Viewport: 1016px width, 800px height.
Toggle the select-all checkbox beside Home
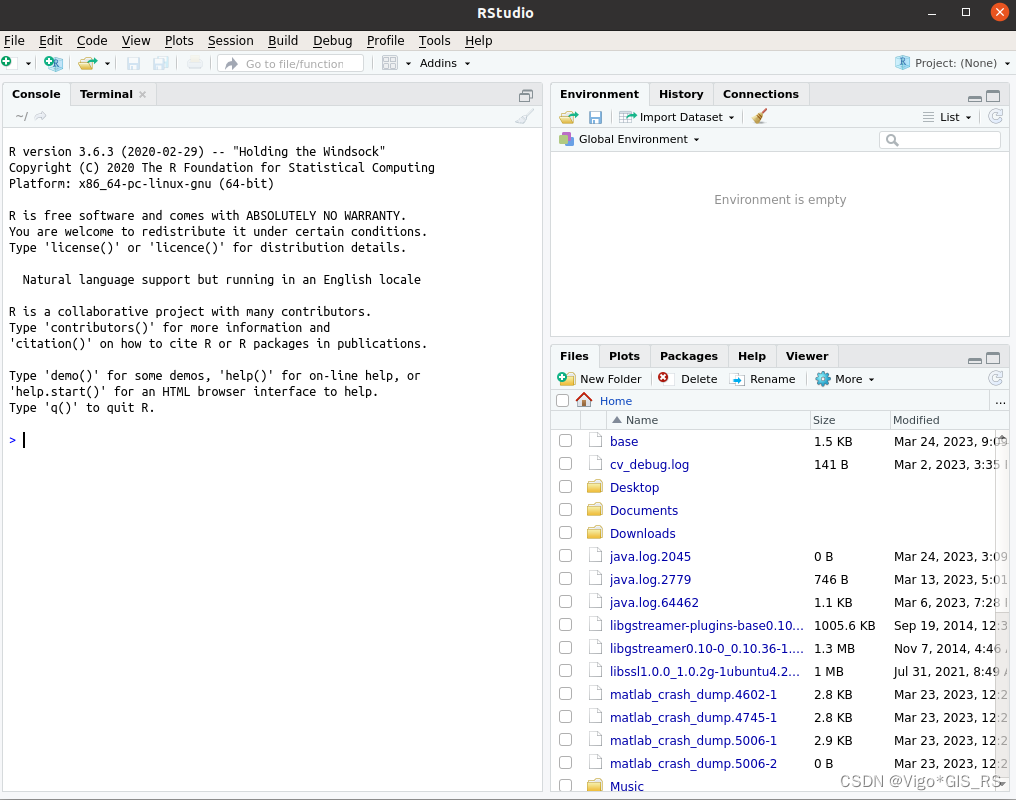tap(562, 400)
